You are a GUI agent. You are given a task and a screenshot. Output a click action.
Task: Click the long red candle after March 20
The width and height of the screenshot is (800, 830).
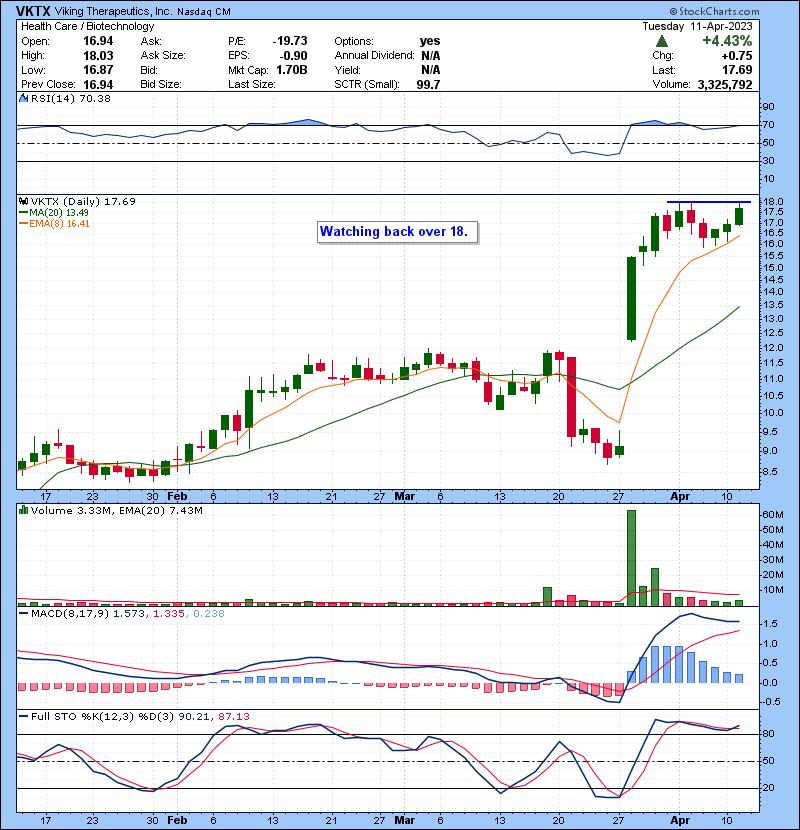tap(572, 397)
